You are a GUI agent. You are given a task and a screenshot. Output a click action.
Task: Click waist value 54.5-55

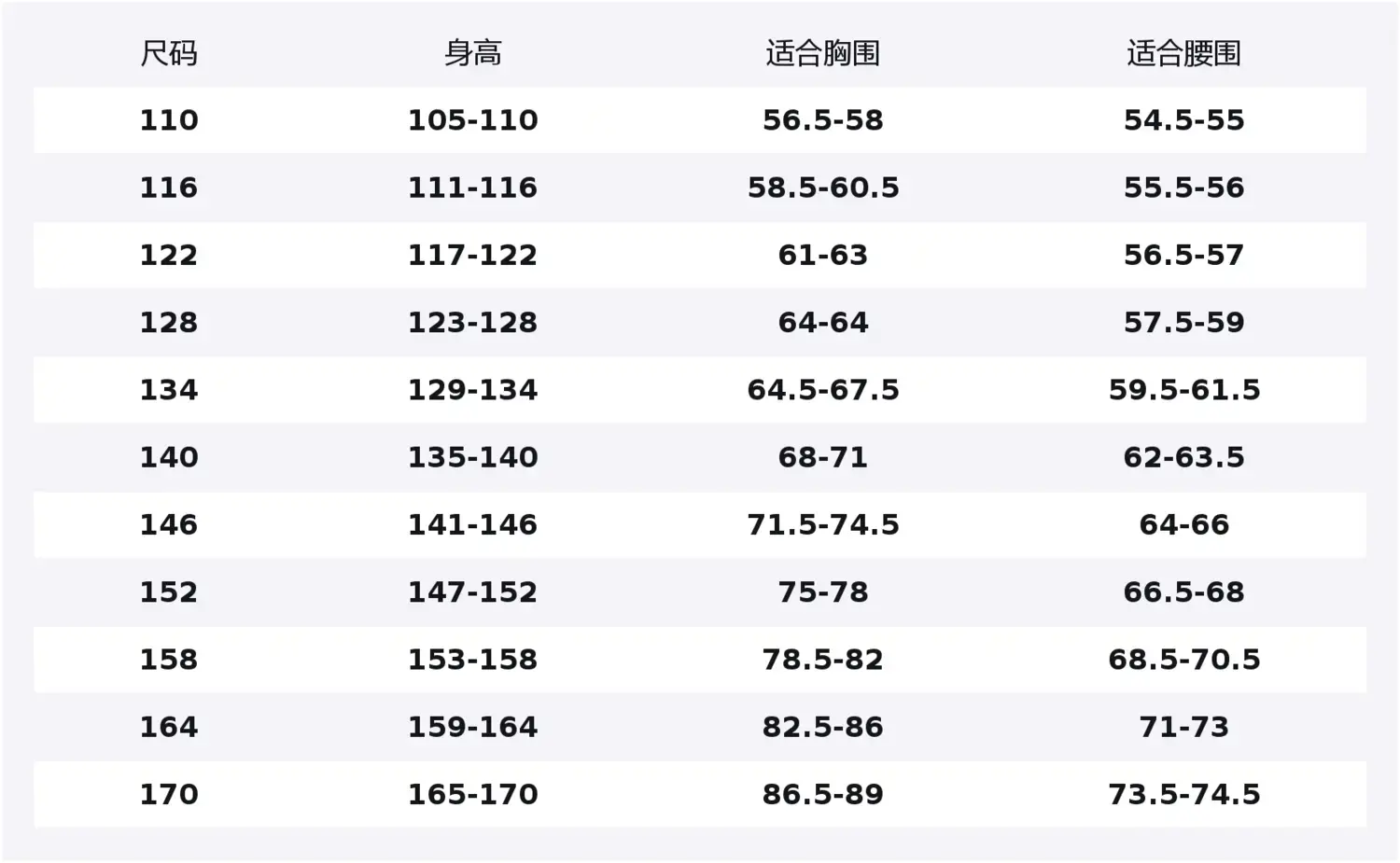[1183, 120]
